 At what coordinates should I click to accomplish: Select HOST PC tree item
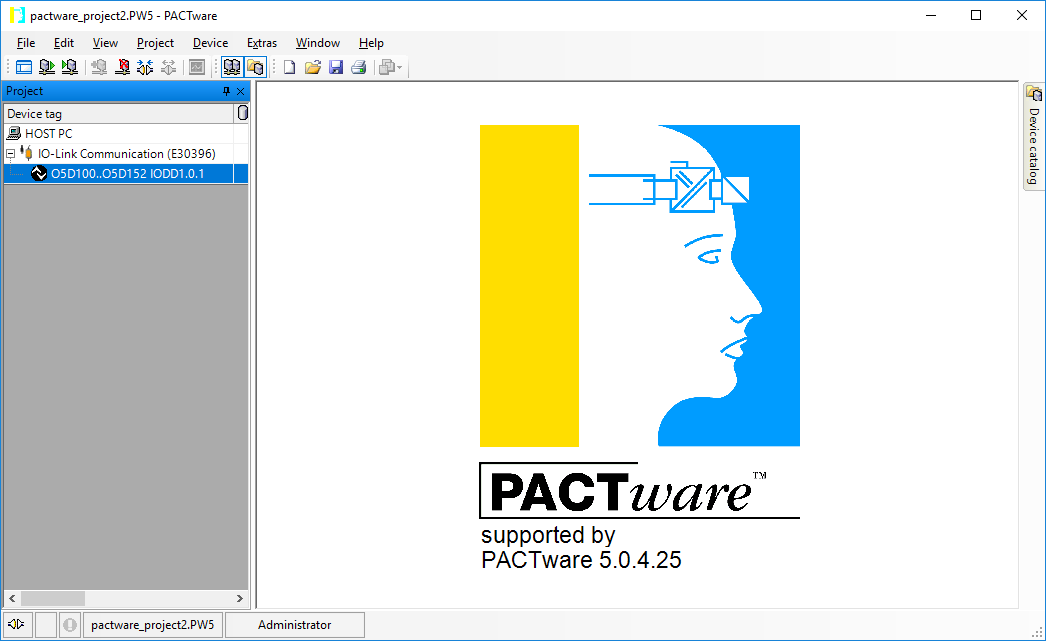48,133
